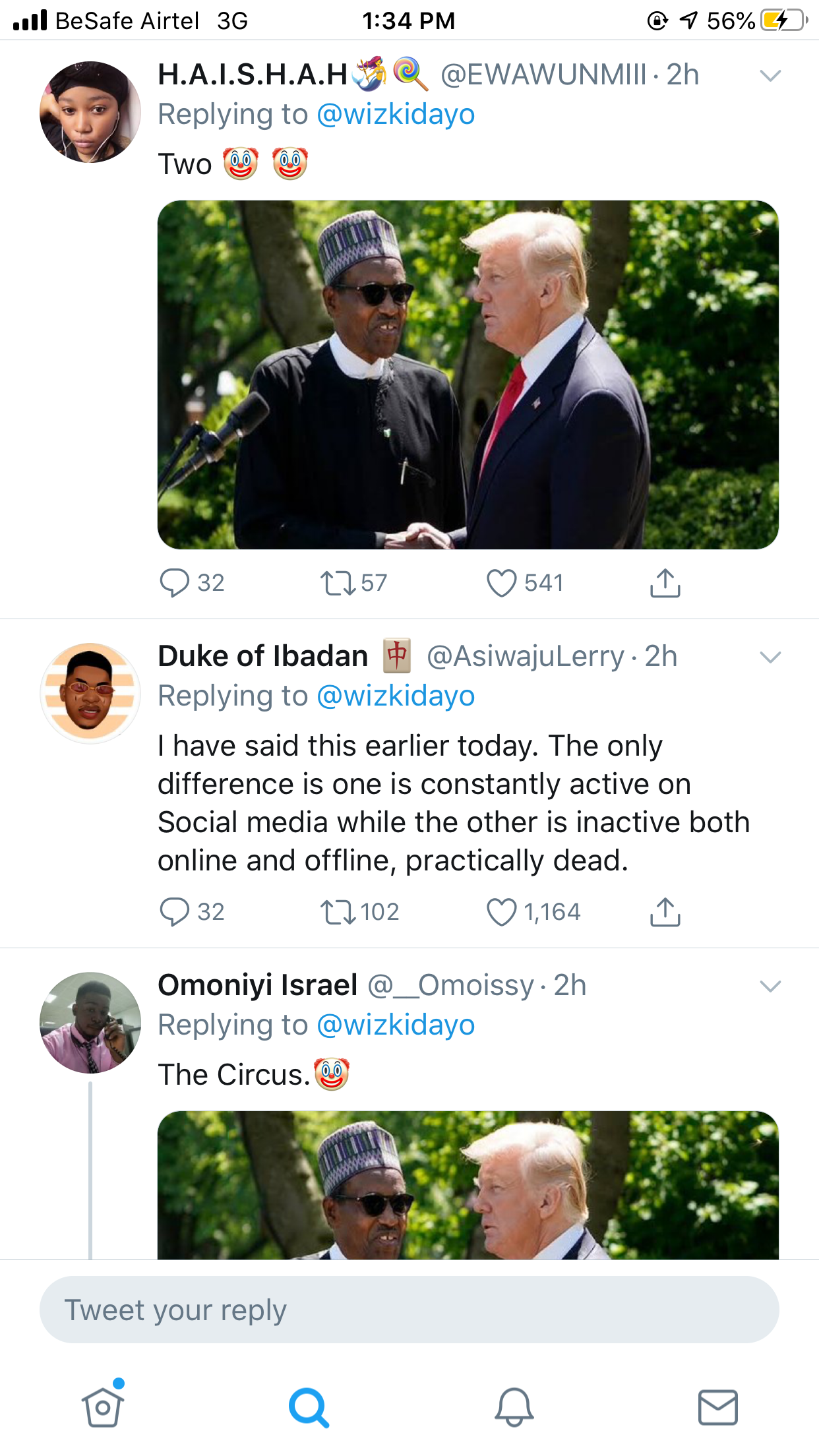
Task: Expand the chevron menu on Omoniyi Israel's tweet
Action: point(770,986)
